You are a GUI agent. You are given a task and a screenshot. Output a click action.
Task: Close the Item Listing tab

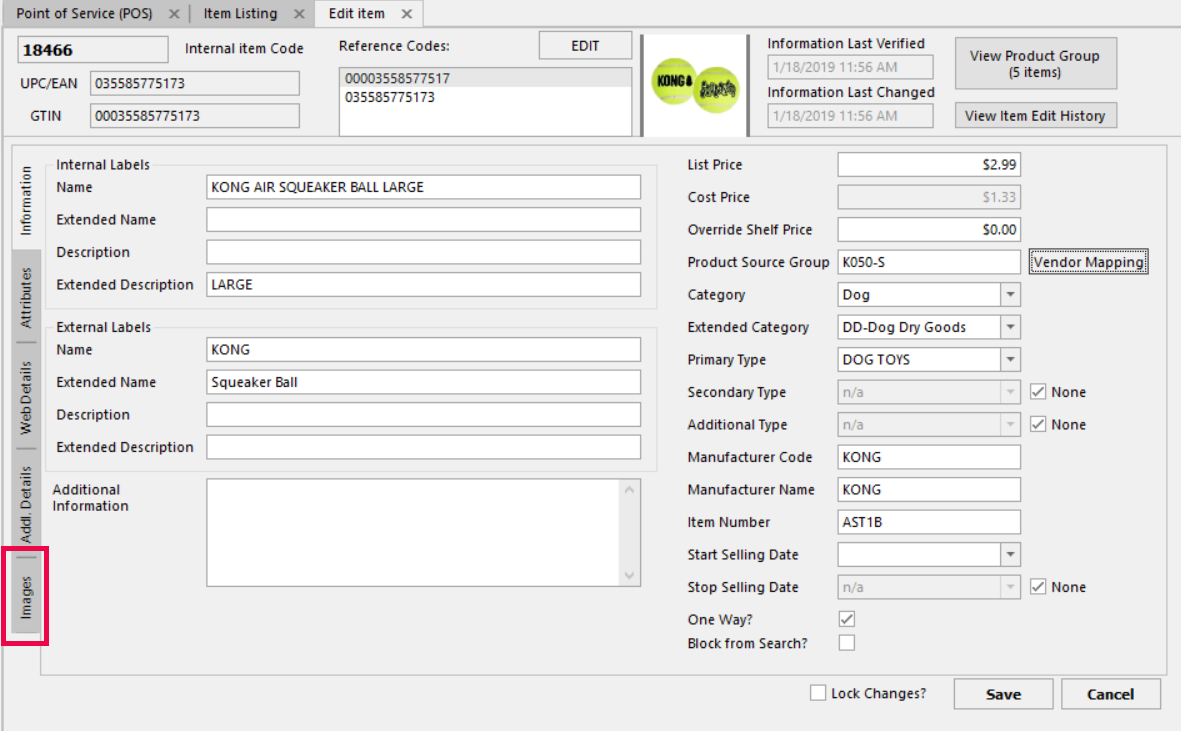click(x=299, y=14)
